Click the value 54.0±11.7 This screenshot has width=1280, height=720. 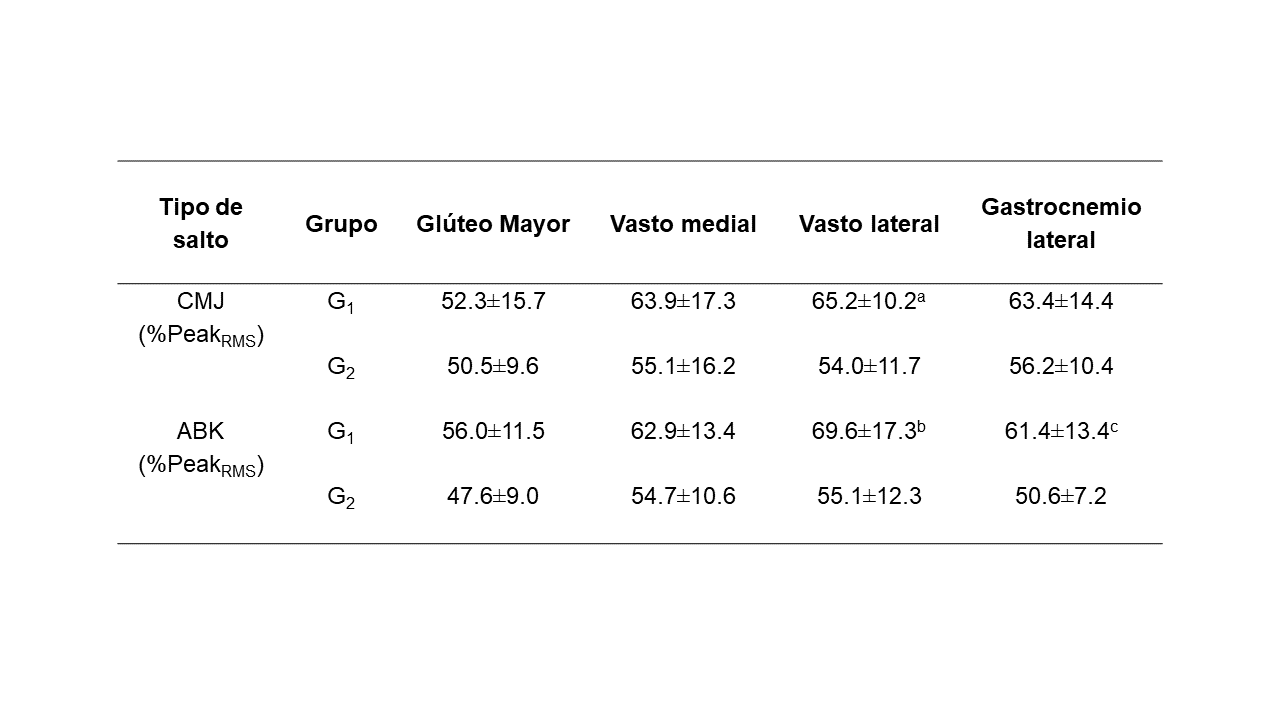869,366
